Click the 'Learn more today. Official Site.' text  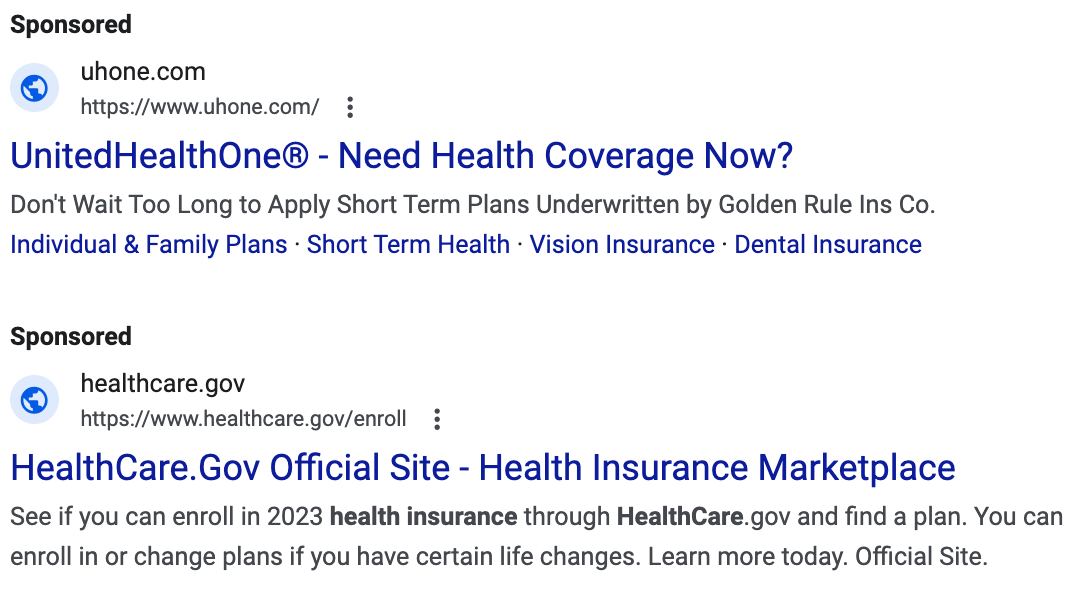(x=818, y=557)
